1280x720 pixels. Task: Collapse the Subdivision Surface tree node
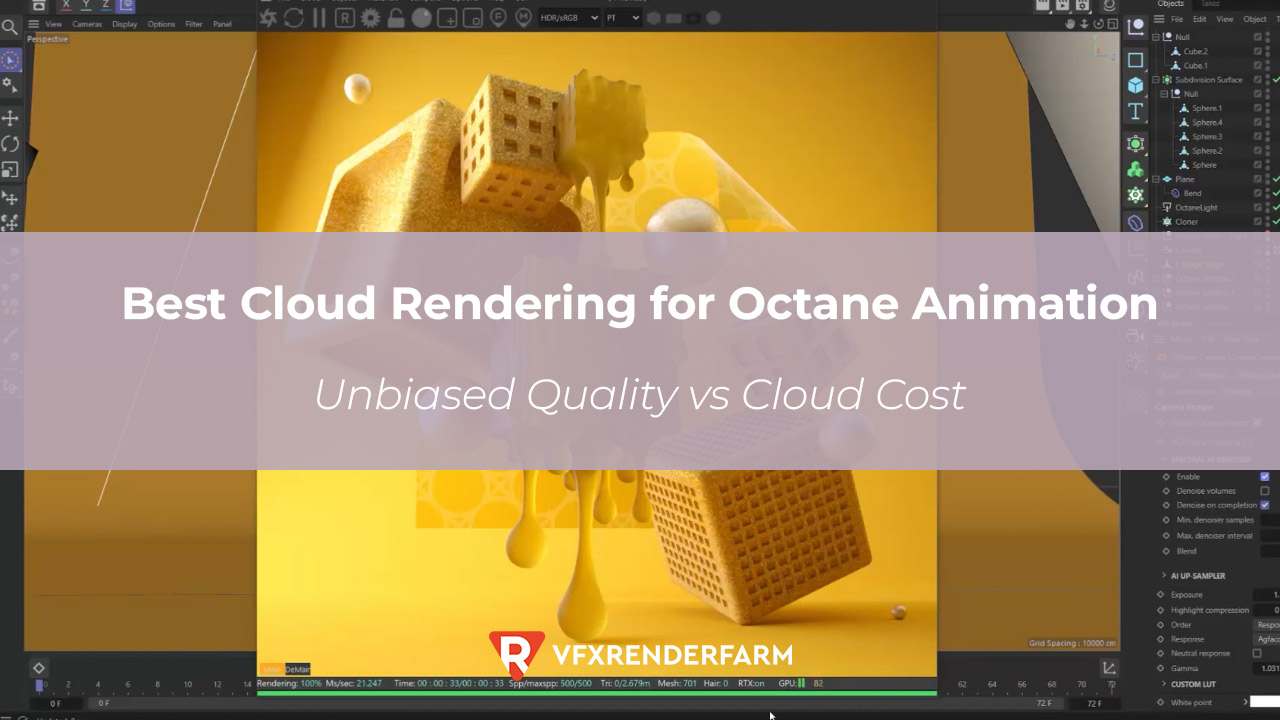pos(1156,80)
